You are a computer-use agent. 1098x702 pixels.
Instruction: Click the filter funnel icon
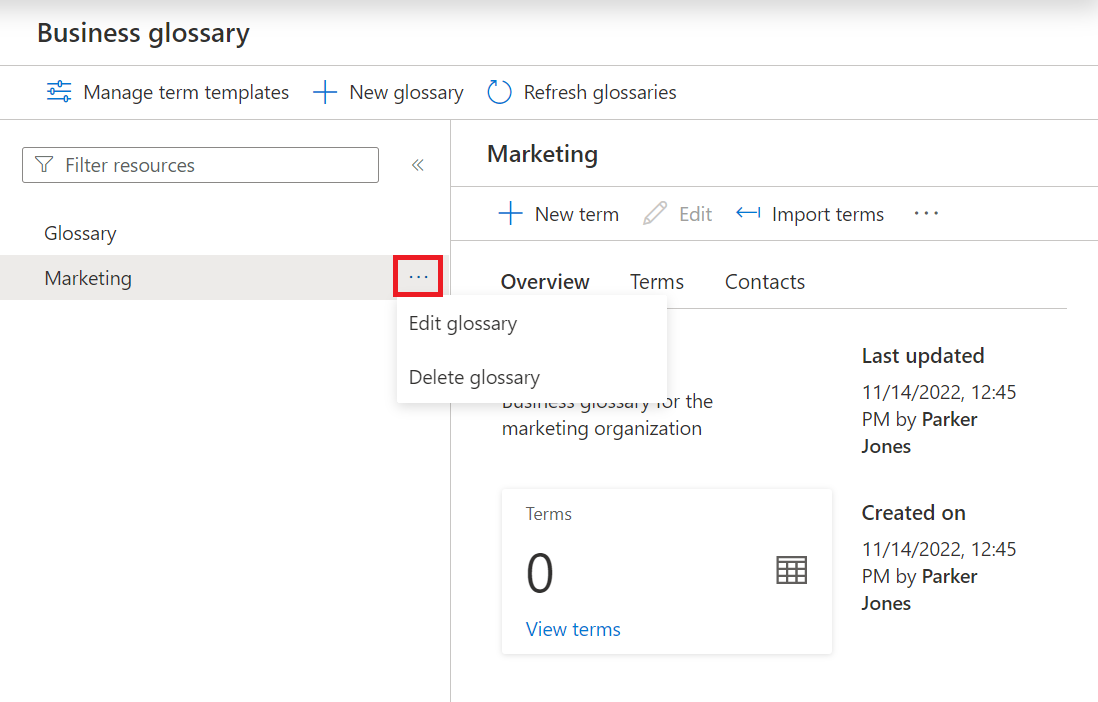pyautogui.click(x=43, y=165)
